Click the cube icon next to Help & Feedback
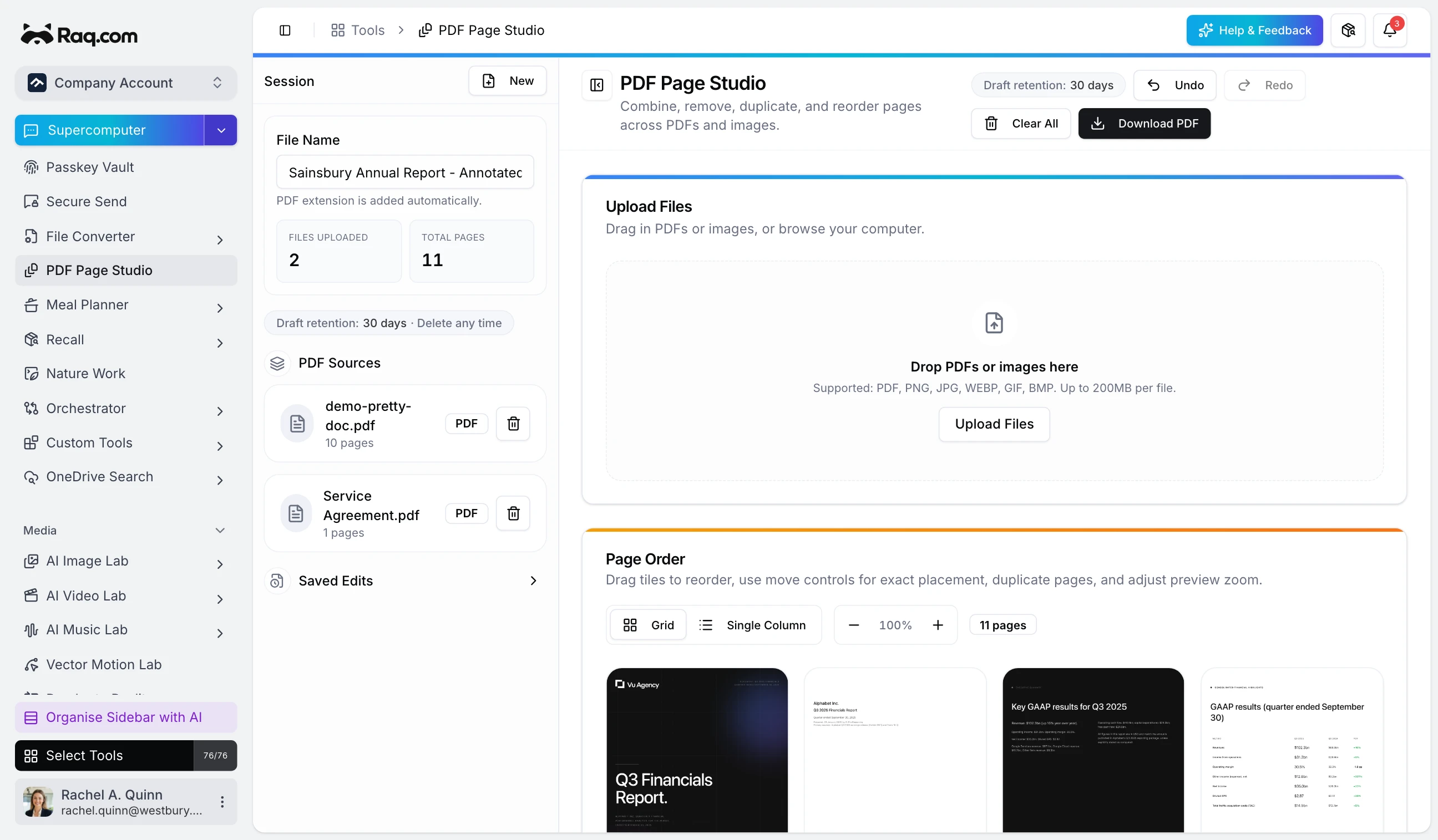The image size is (1438, 840). (1348, 30)
